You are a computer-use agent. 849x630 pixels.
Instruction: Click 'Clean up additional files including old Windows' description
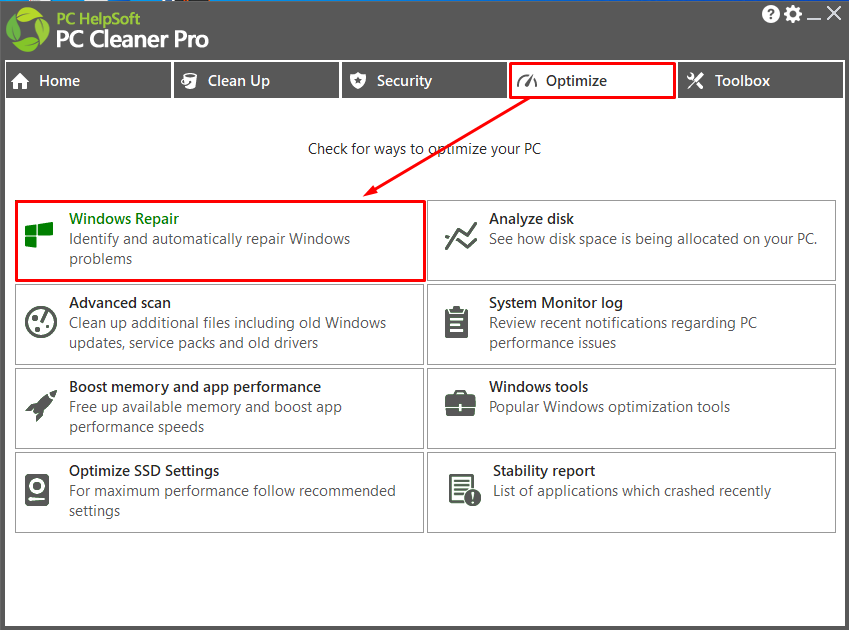pyautogui.click(x=227, y=333)
